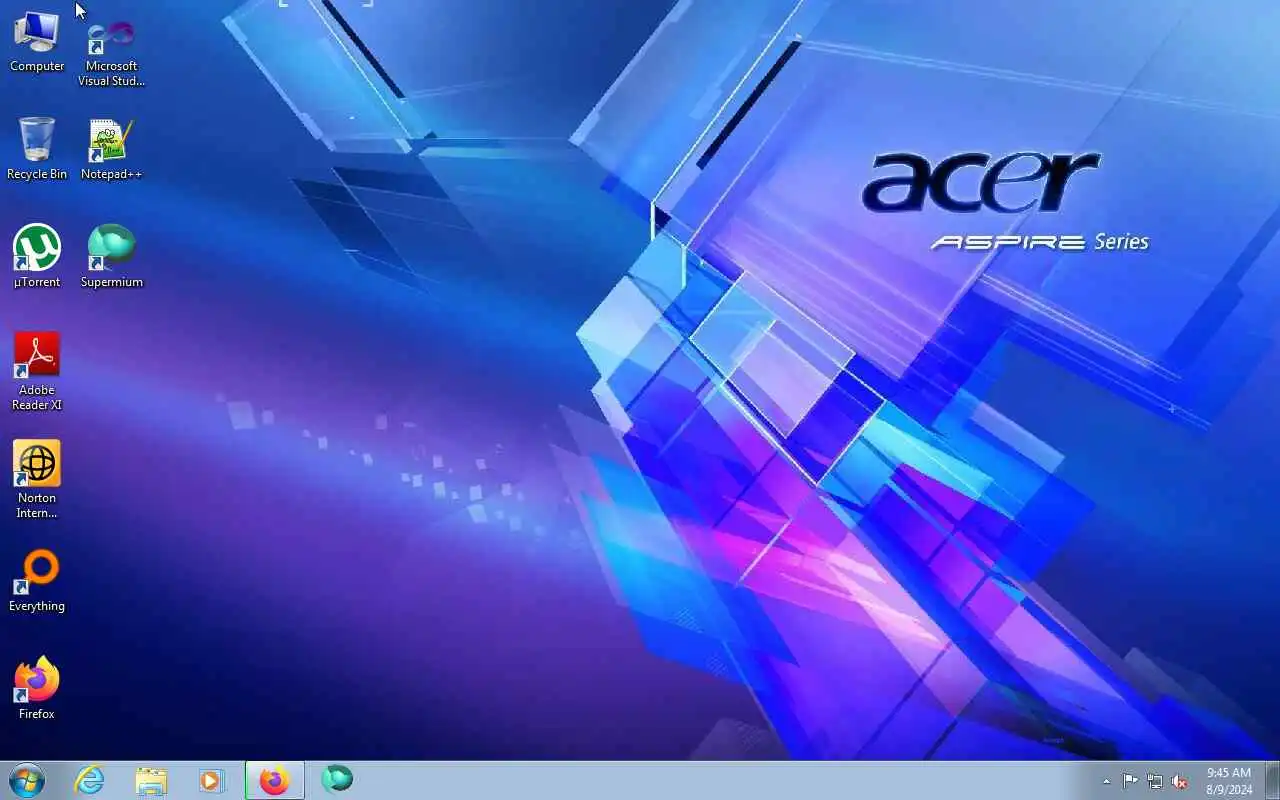Select the µTorrent desktop shortcut
The height and width of the screenshot is (800, 1280).
click(x=37, y=257)
